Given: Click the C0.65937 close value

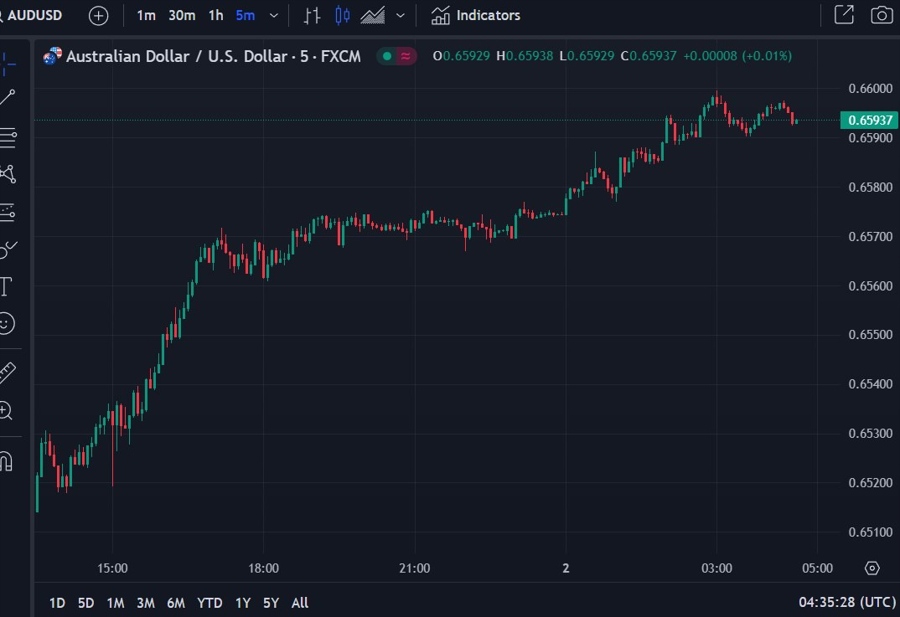Looking at the screenshot, I should pos(649,56).
